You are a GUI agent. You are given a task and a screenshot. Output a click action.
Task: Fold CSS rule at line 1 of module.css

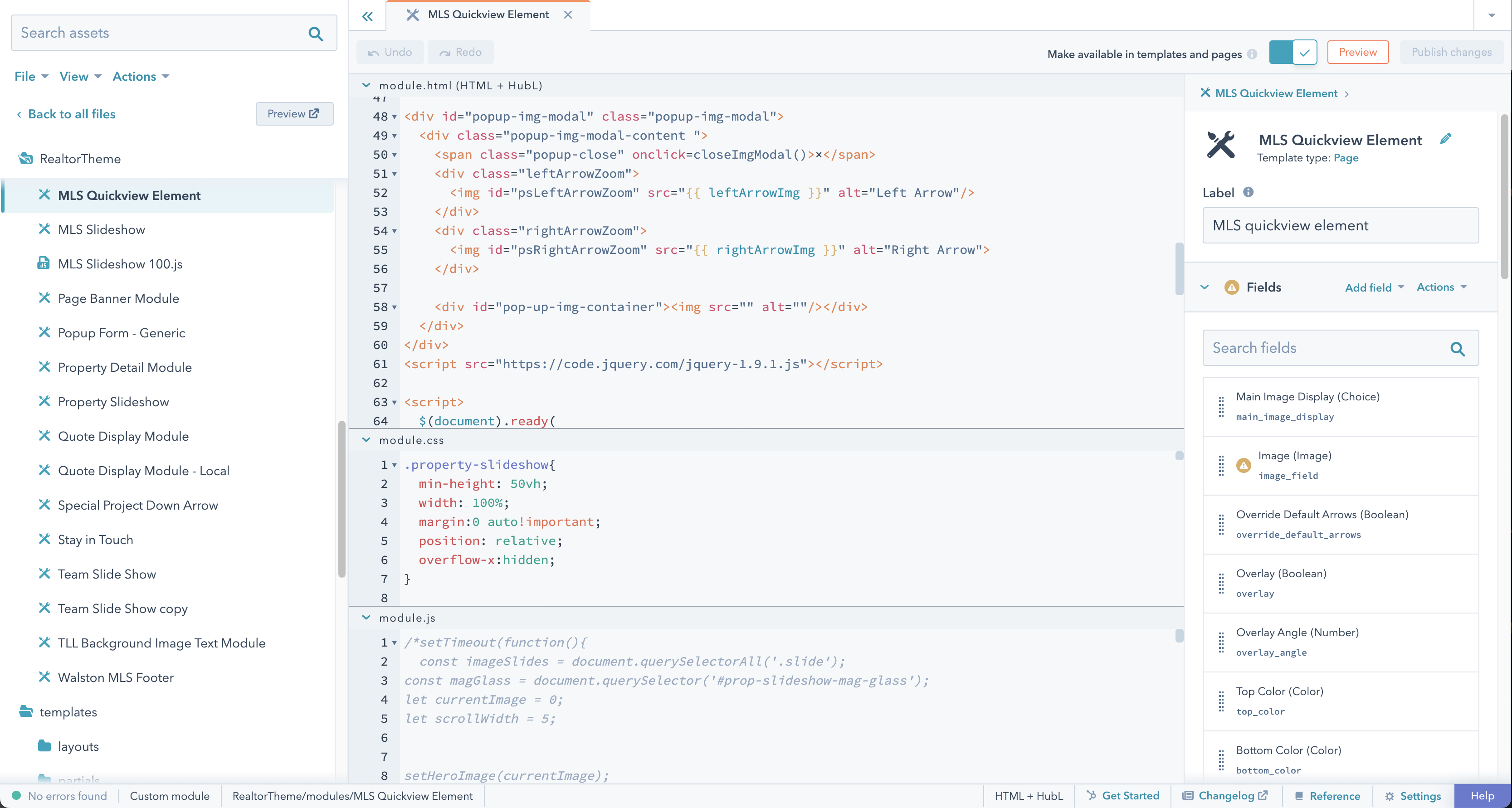point(395,465)
